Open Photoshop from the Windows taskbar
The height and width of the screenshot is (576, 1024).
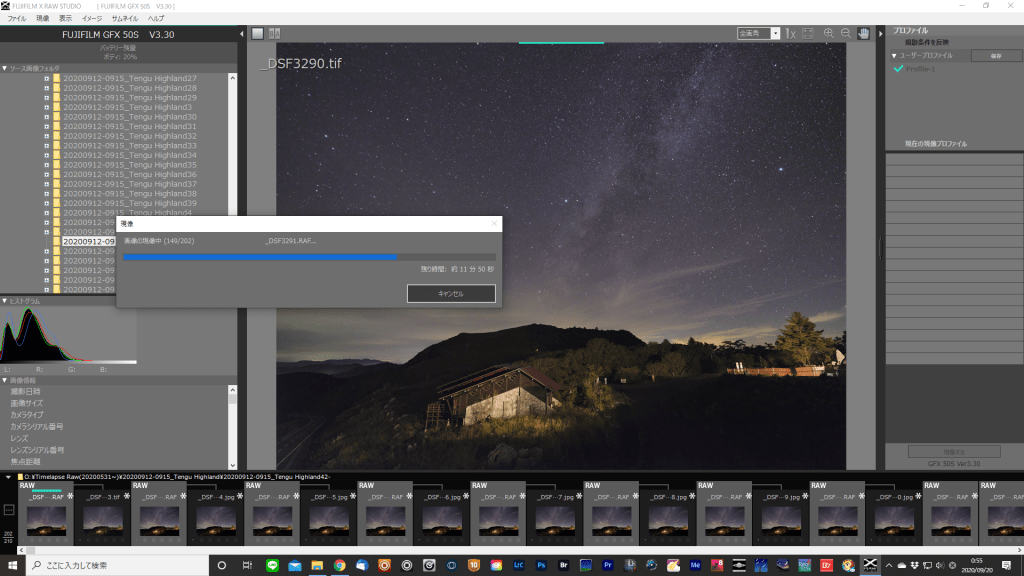click(540, 565)
